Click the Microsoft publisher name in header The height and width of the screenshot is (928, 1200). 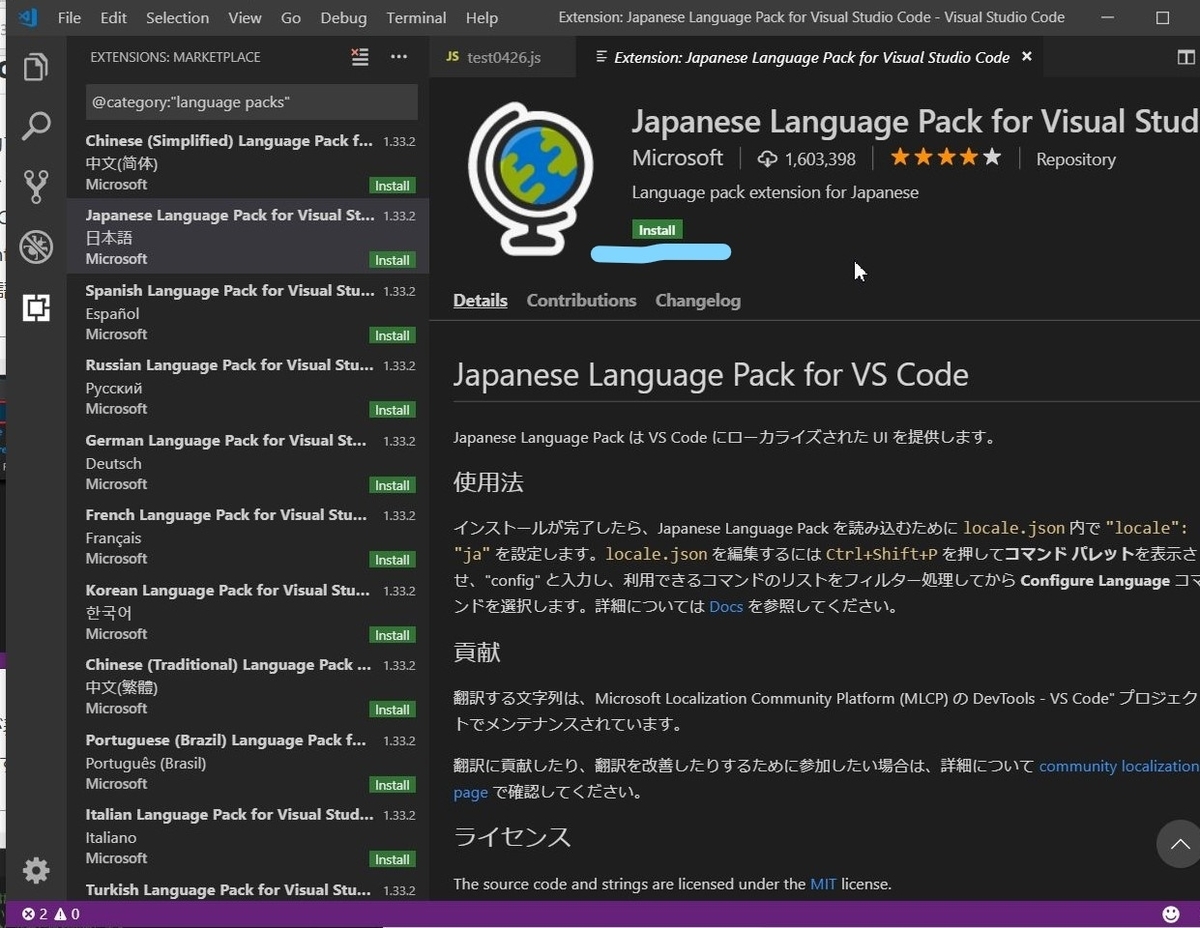click(x=677, y=158)
